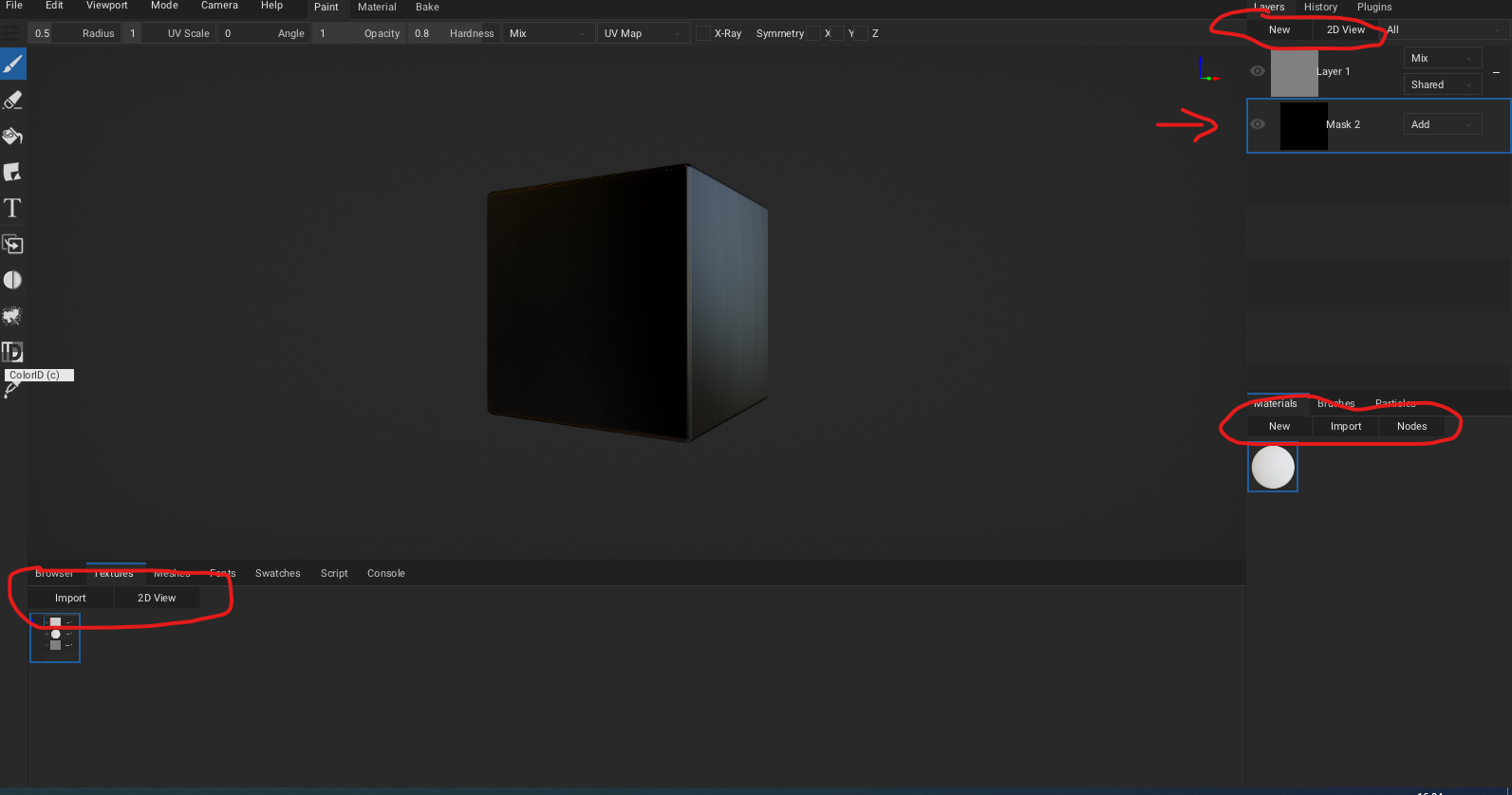Screen dimensions: 1512x795
Task: Click New in the Layers panel
Action: coord(1279,29)
